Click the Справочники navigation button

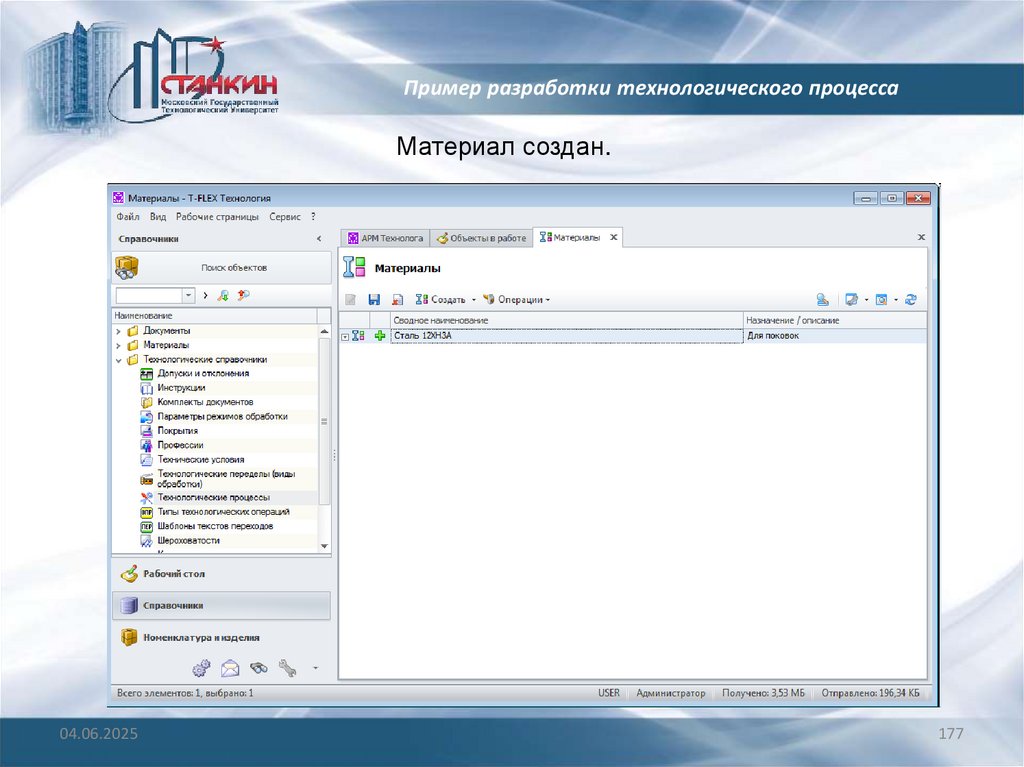pos(221,606)
